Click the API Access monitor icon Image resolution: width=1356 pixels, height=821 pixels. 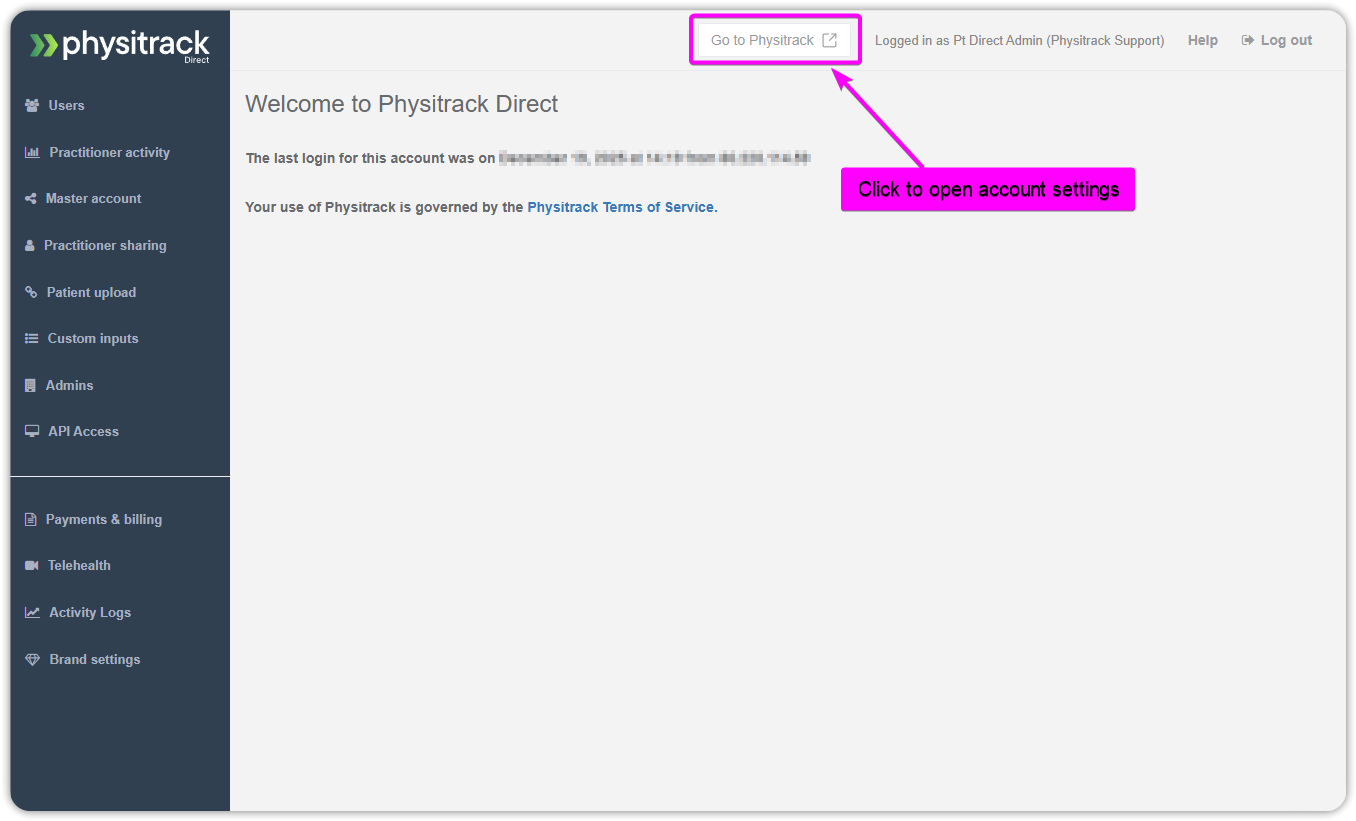[32, 431]
